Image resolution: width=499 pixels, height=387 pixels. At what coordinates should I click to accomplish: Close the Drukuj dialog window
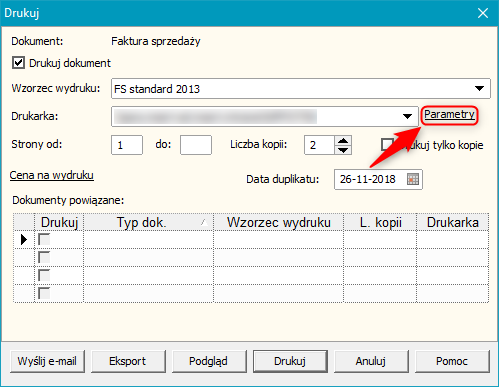tap(483, 13)
